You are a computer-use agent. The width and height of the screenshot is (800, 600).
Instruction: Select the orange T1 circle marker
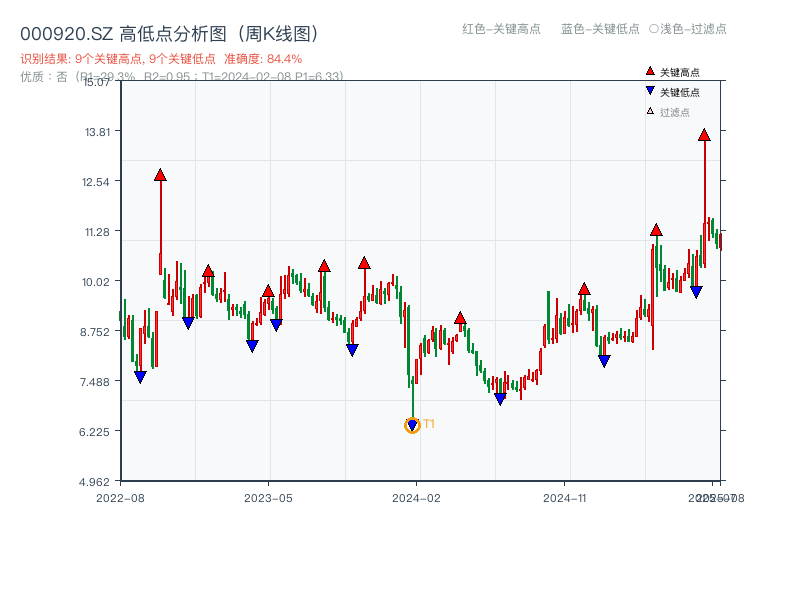(x=412, y=426)
